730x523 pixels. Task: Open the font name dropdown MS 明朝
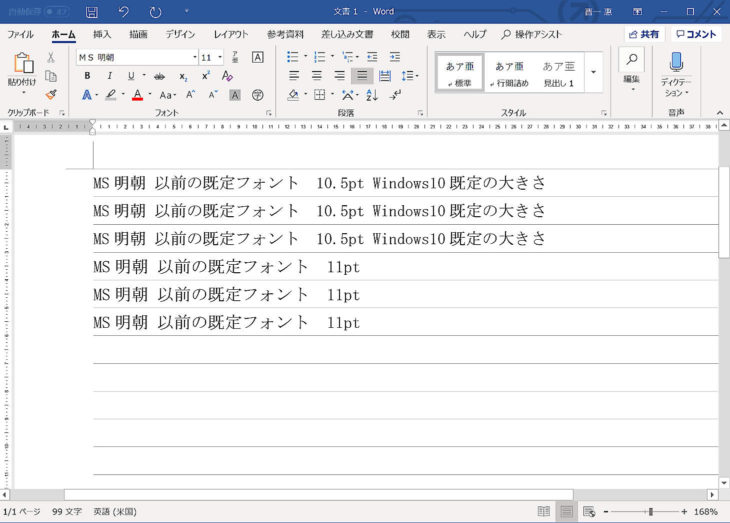click(137, 57)
